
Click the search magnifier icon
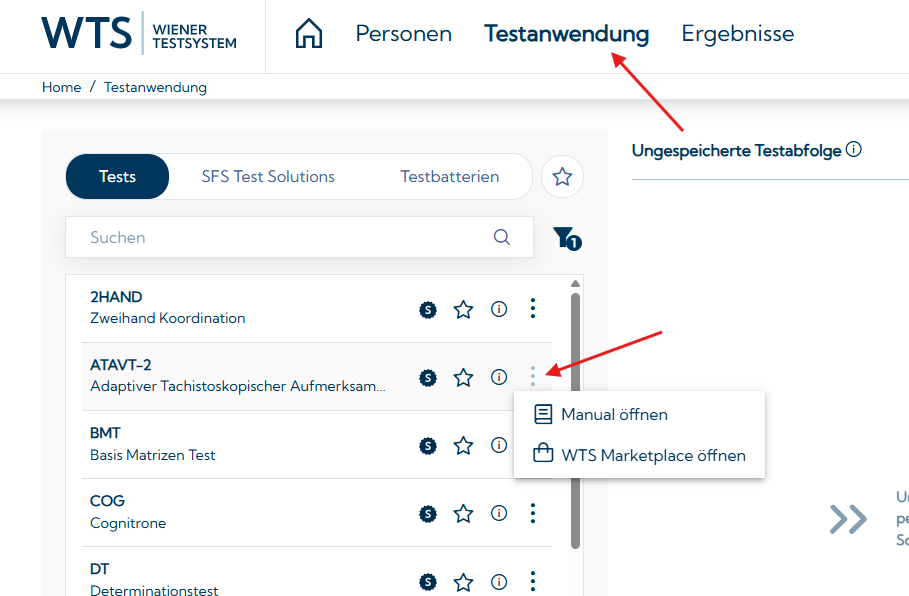[501, 237]
